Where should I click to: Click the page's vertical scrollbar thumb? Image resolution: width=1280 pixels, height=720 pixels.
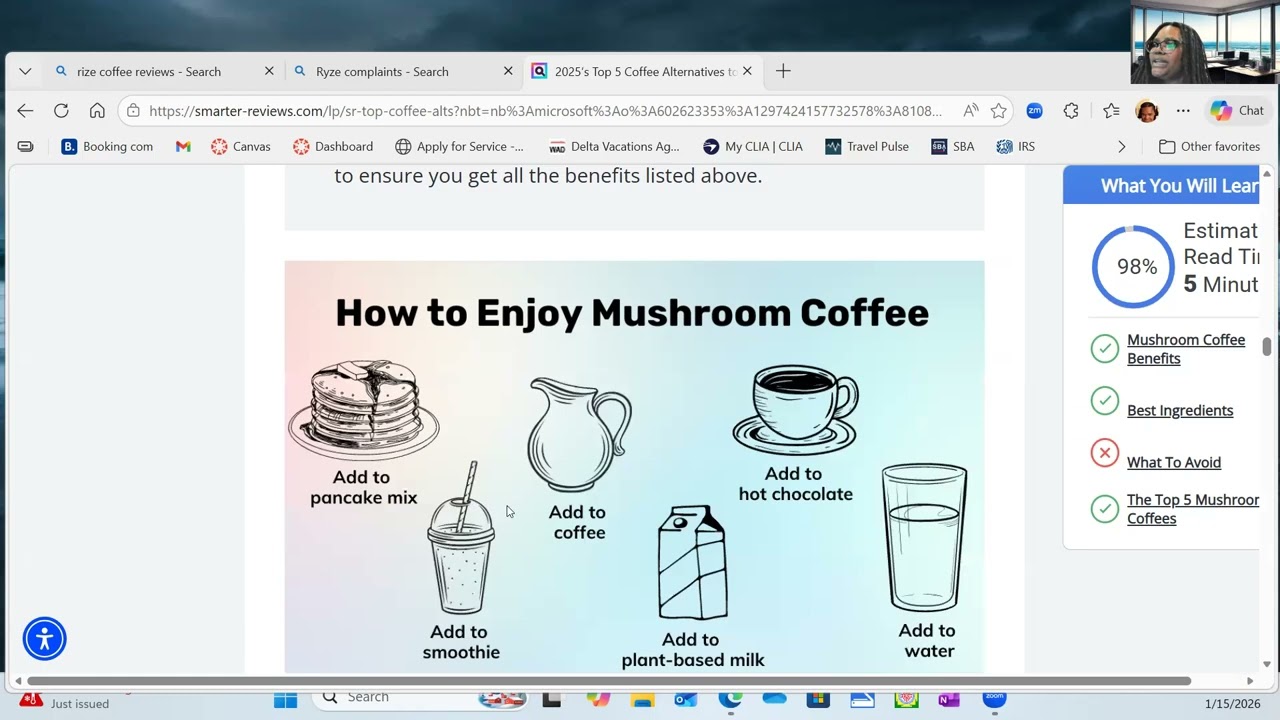1267,346
